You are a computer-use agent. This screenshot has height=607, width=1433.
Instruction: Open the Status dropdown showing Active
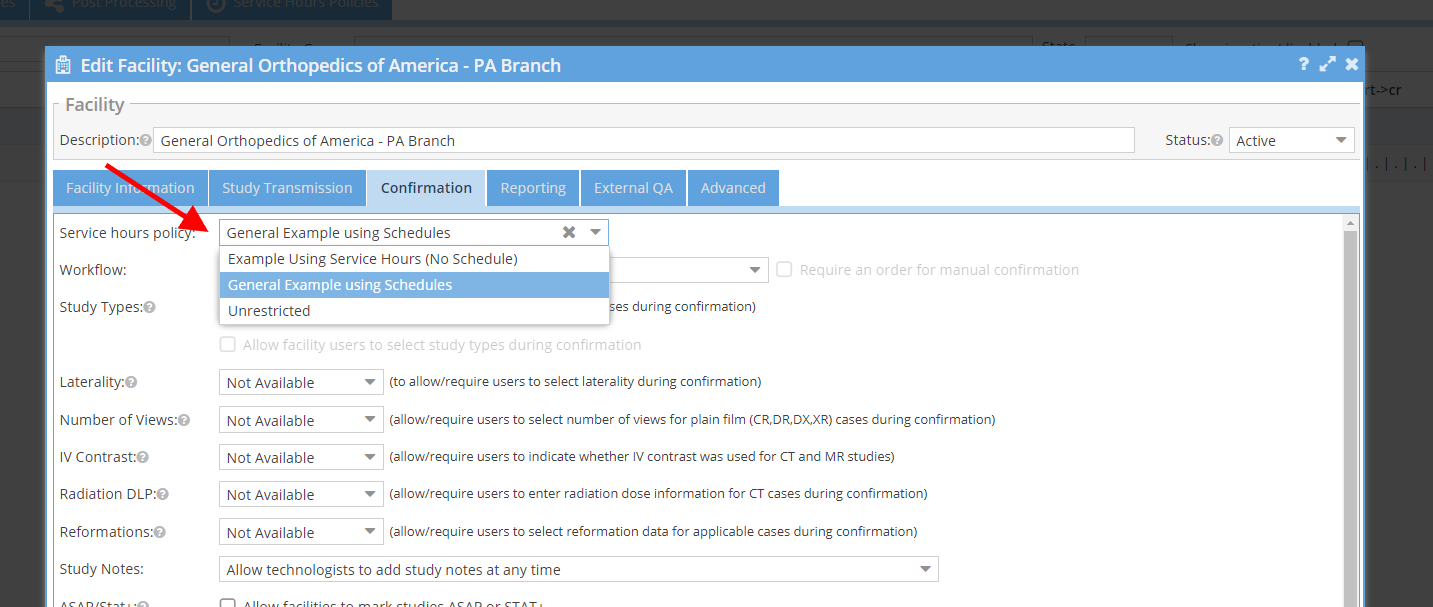tap(1291, 141)
